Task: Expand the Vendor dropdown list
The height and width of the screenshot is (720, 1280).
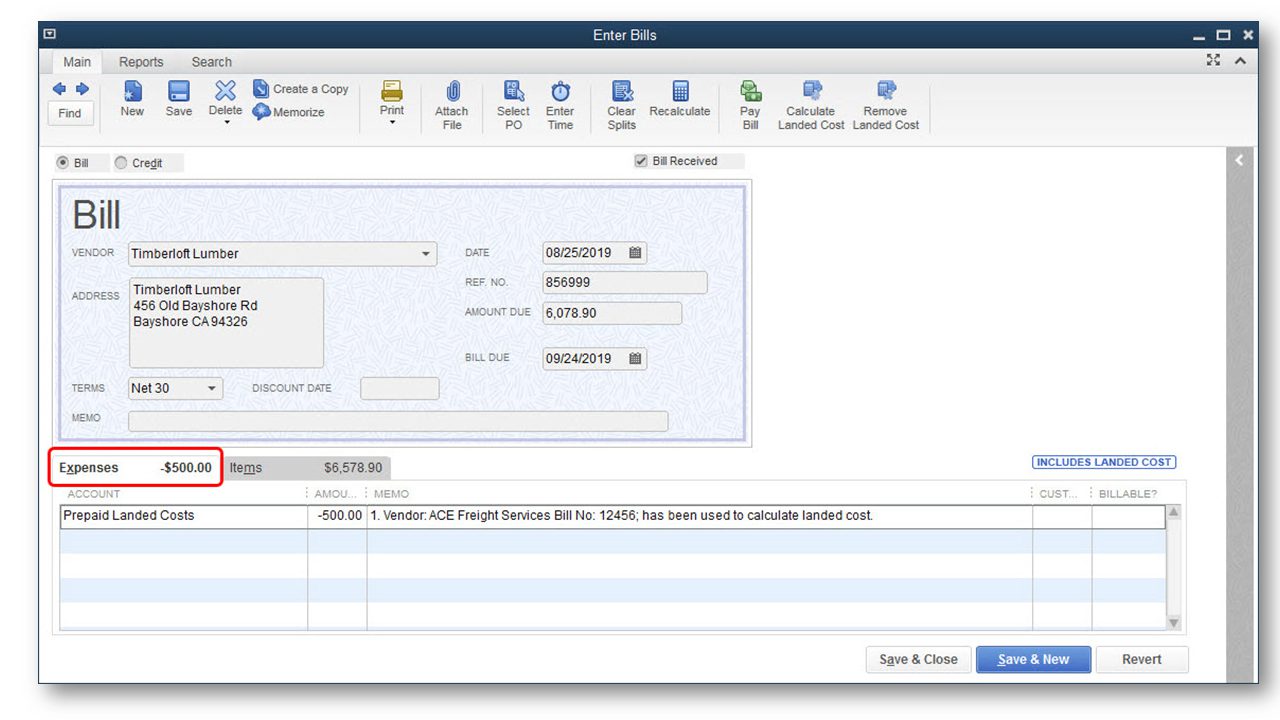Action: click(x=427, y=254)
